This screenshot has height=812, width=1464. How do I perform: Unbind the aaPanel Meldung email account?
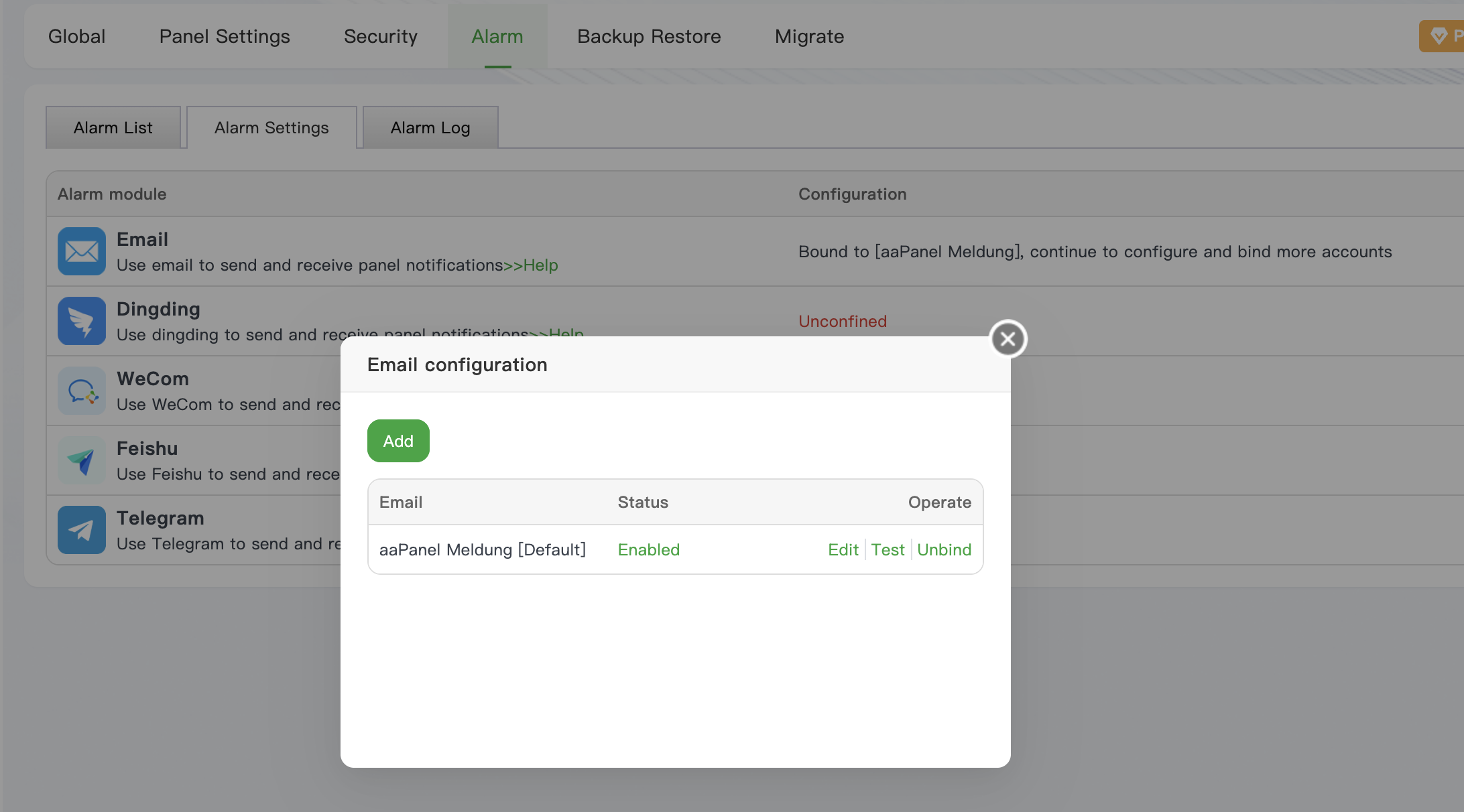[944, 550]
